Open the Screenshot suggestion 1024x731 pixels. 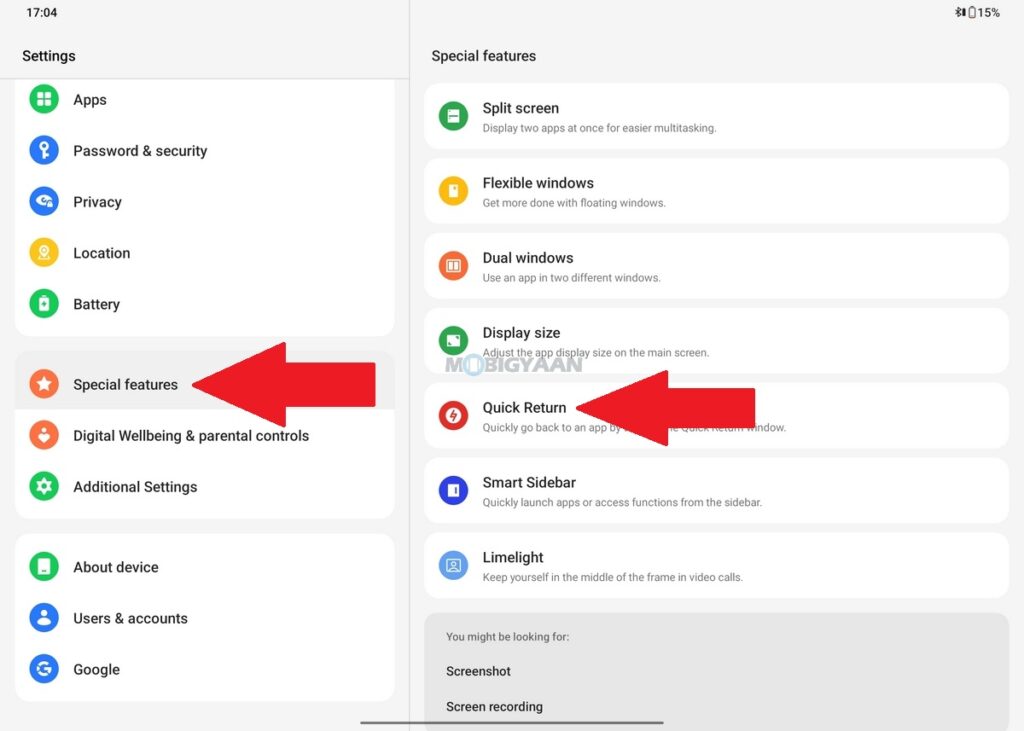477,671
